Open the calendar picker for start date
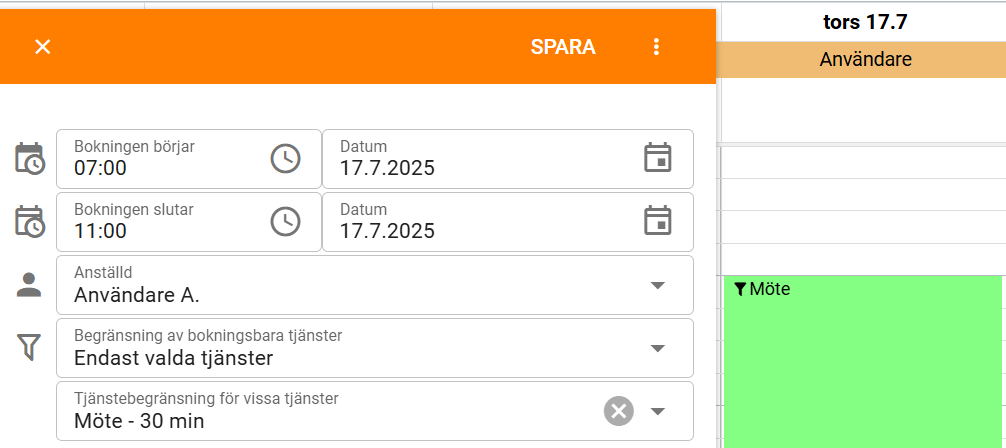The height and width of the screenshot is (448, 1006). coord(658,158)
